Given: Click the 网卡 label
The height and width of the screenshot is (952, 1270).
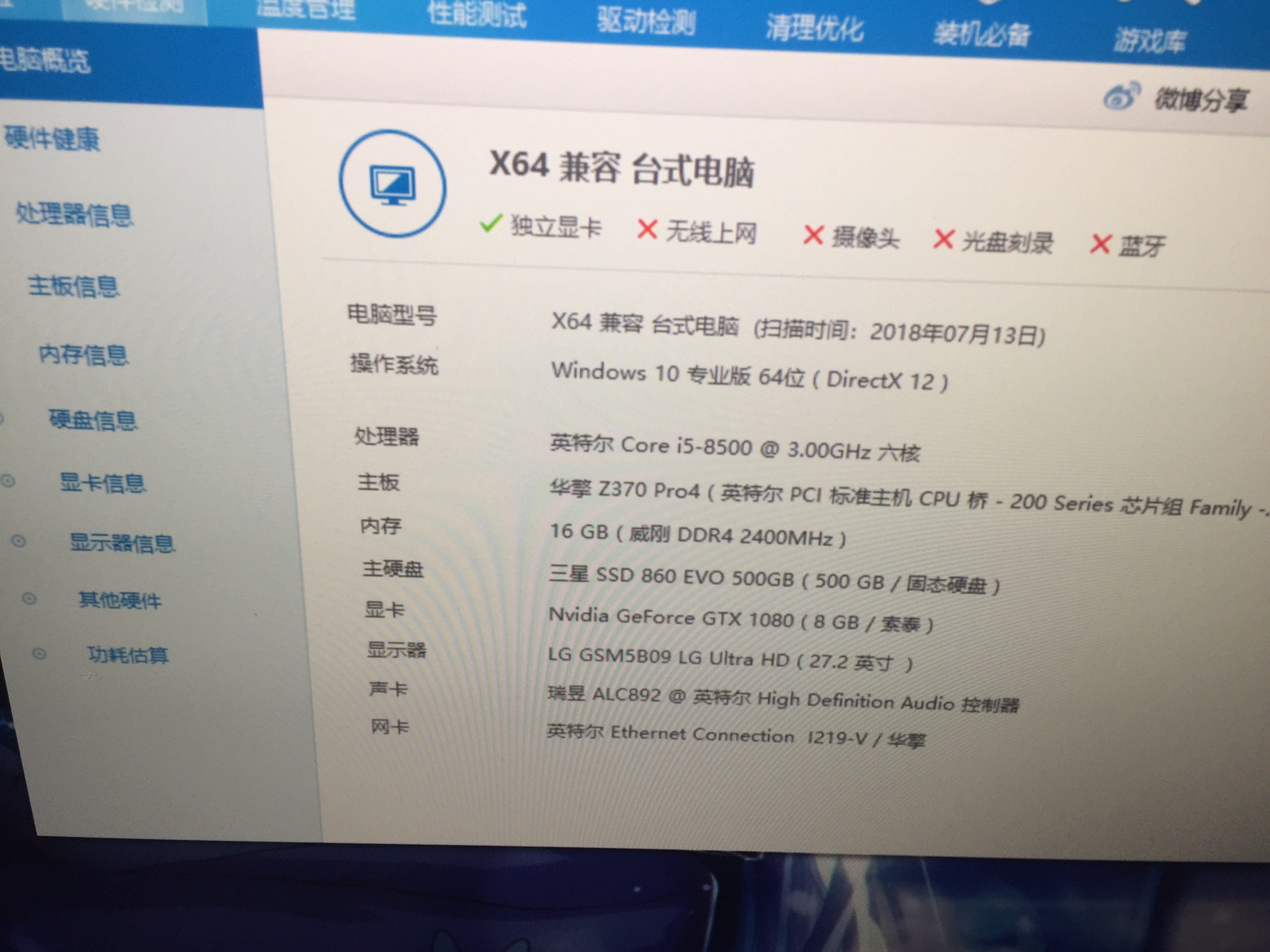Looking at the screenshot, I should [x=390, y=727].
